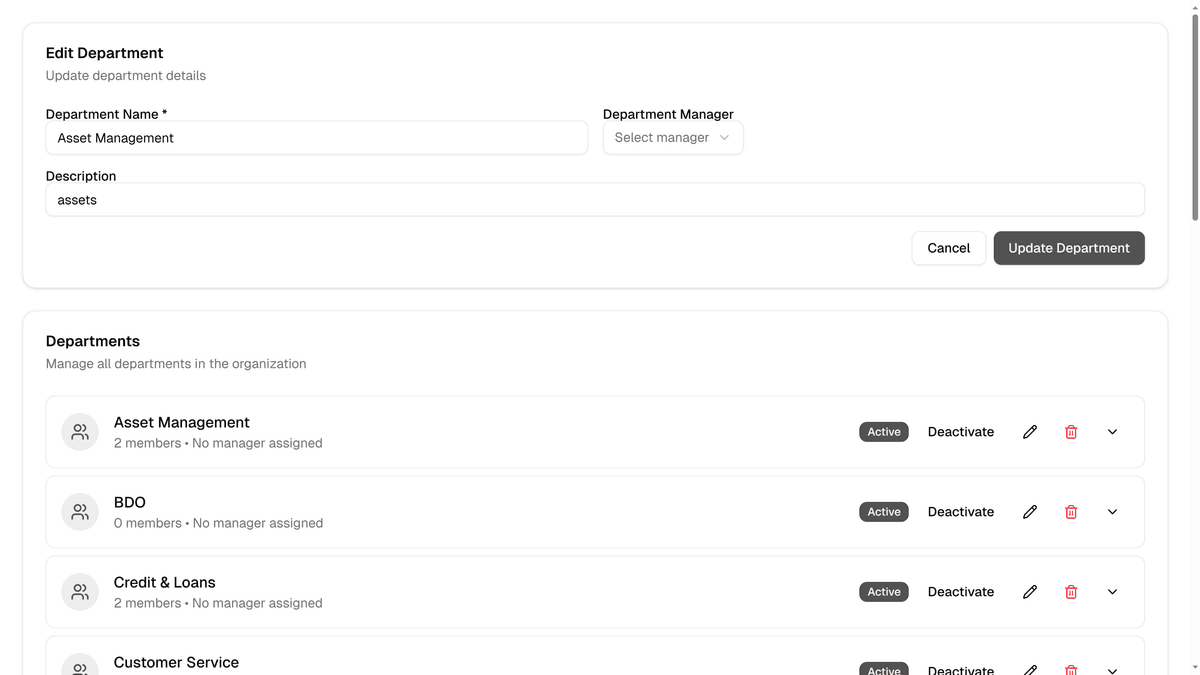Click the Active badge for Credit & Loans
Screen dimensions: 1200x675
884,592
